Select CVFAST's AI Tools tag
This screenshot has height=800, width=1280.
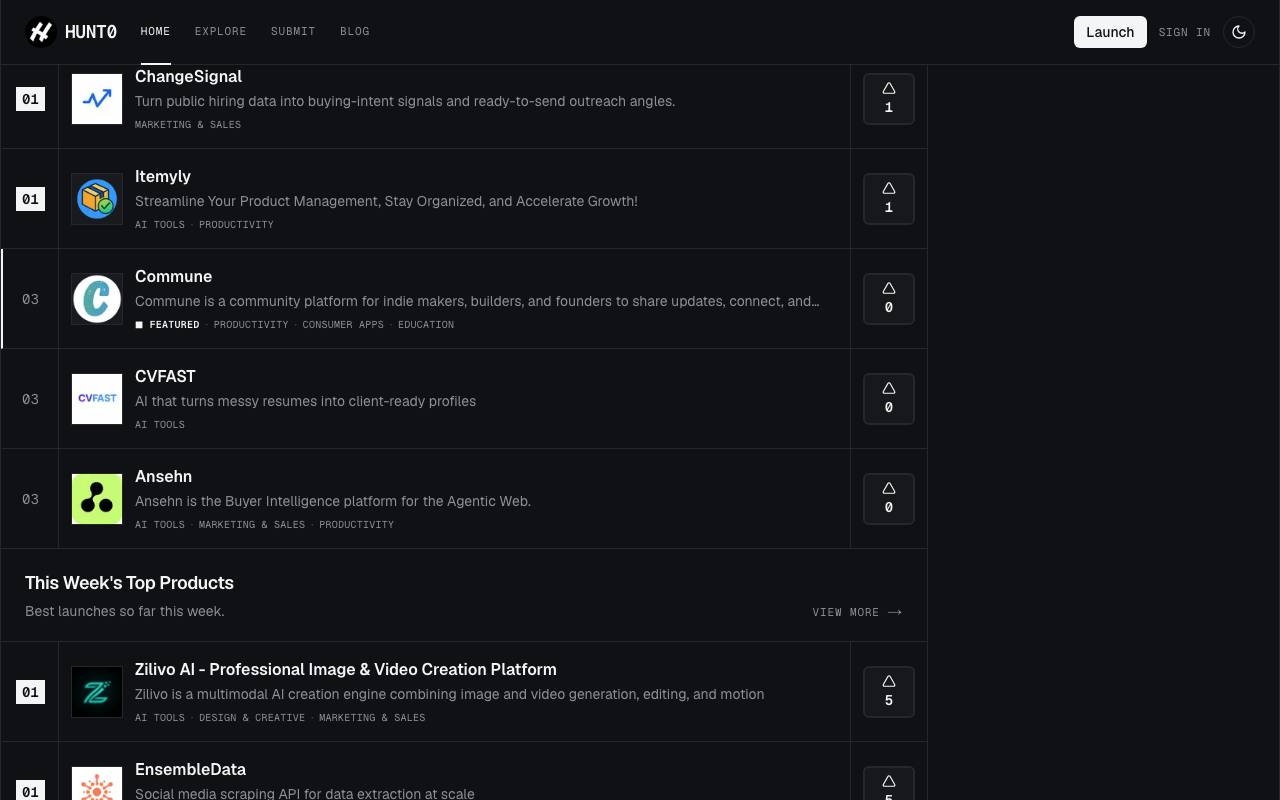[160, 425]
